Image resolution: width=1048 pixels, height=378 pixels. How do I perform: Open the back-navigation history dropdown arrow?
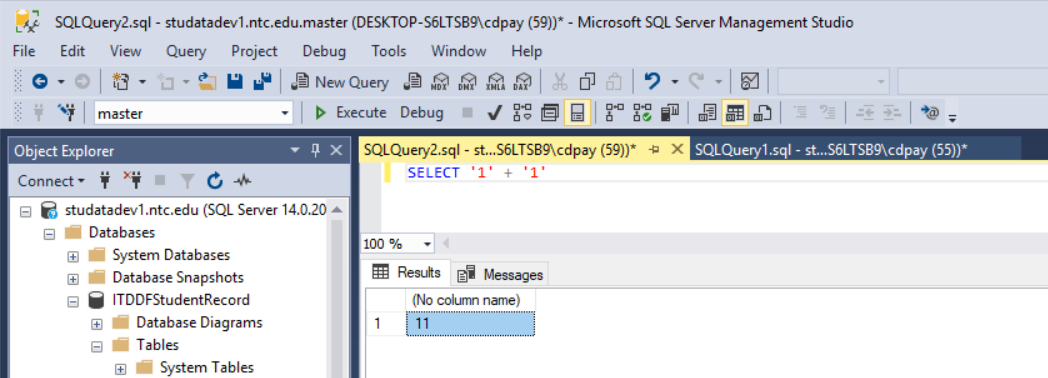61,82
